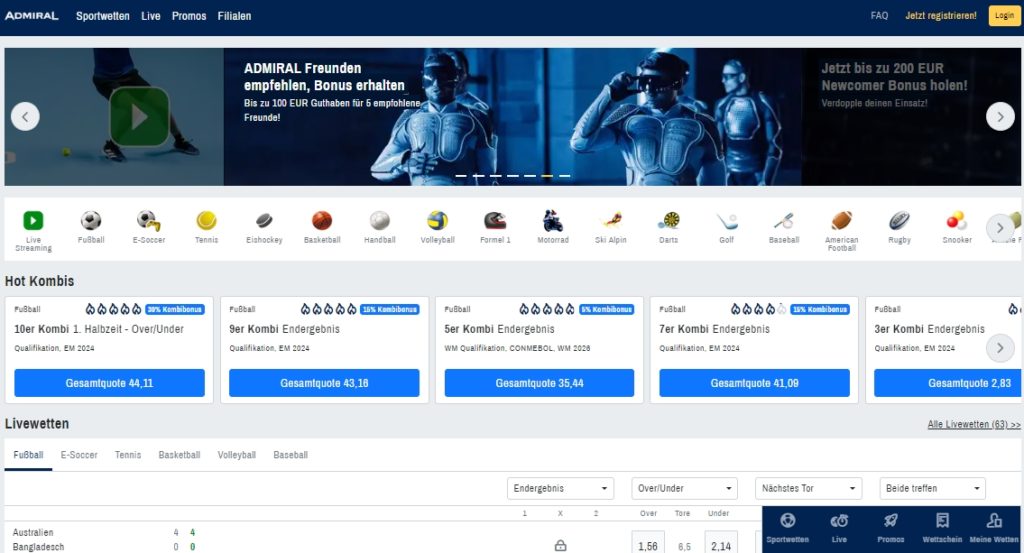The width and height of the screenshot is (1024, 553).
Task: Open Sportwetten in the bottom floating bar
Action: [x=788, y=528]
